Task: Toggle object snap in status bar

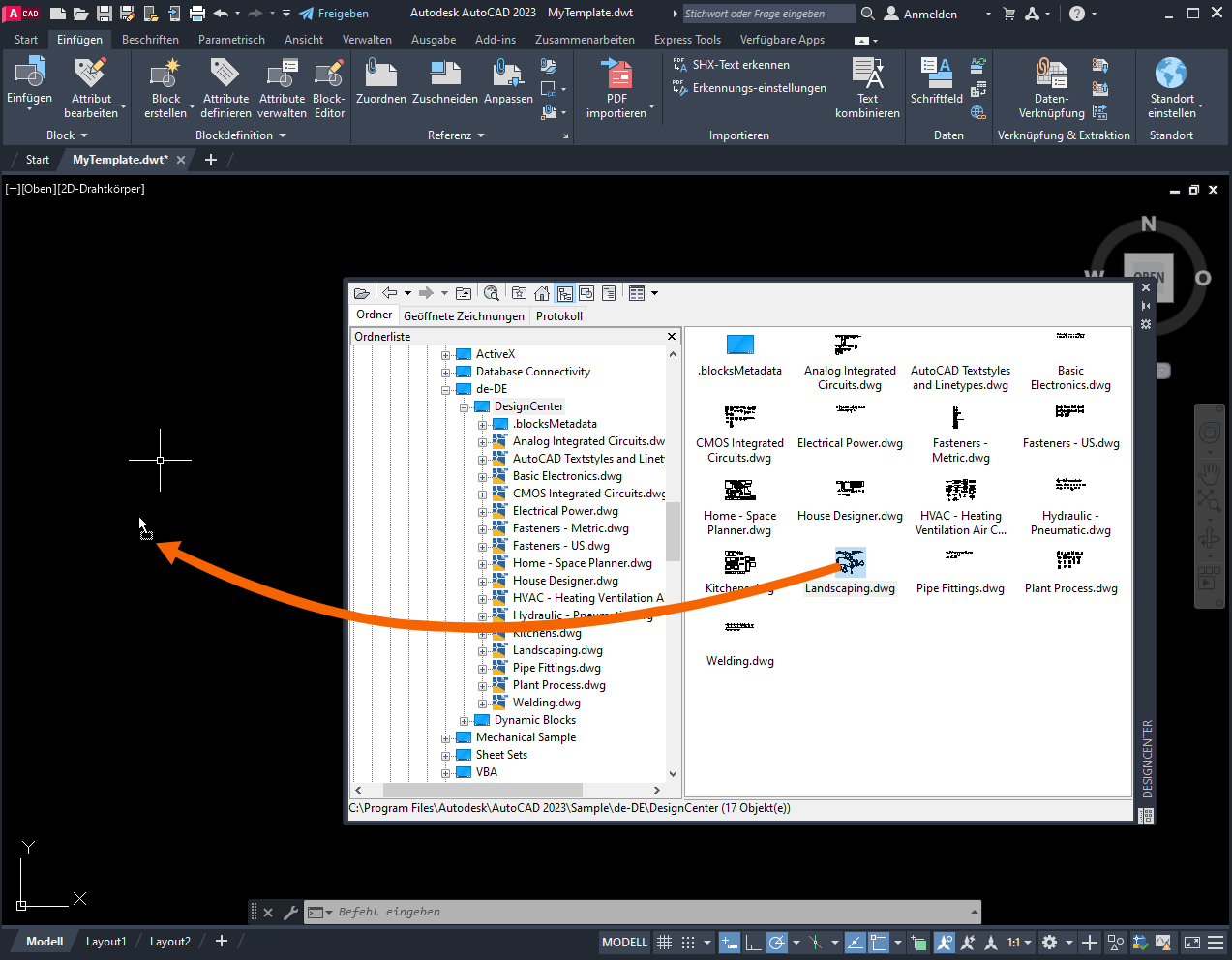Action: pyautogui.click(x=879, y=942)
